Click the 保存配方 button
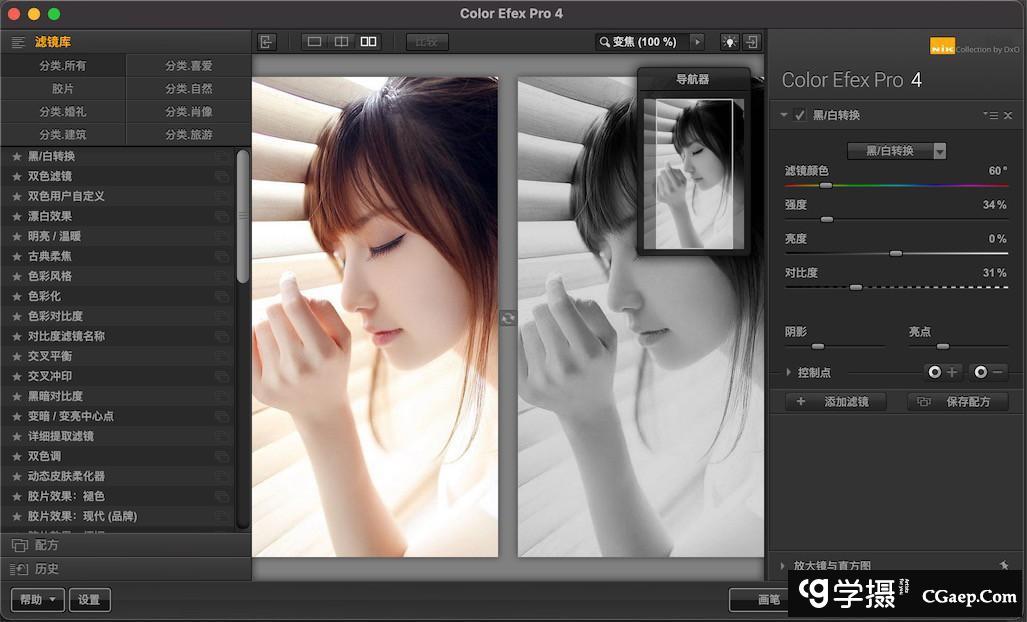This screenshot has width=1027, height=622. pyautogui.click(x=957, y=402)
